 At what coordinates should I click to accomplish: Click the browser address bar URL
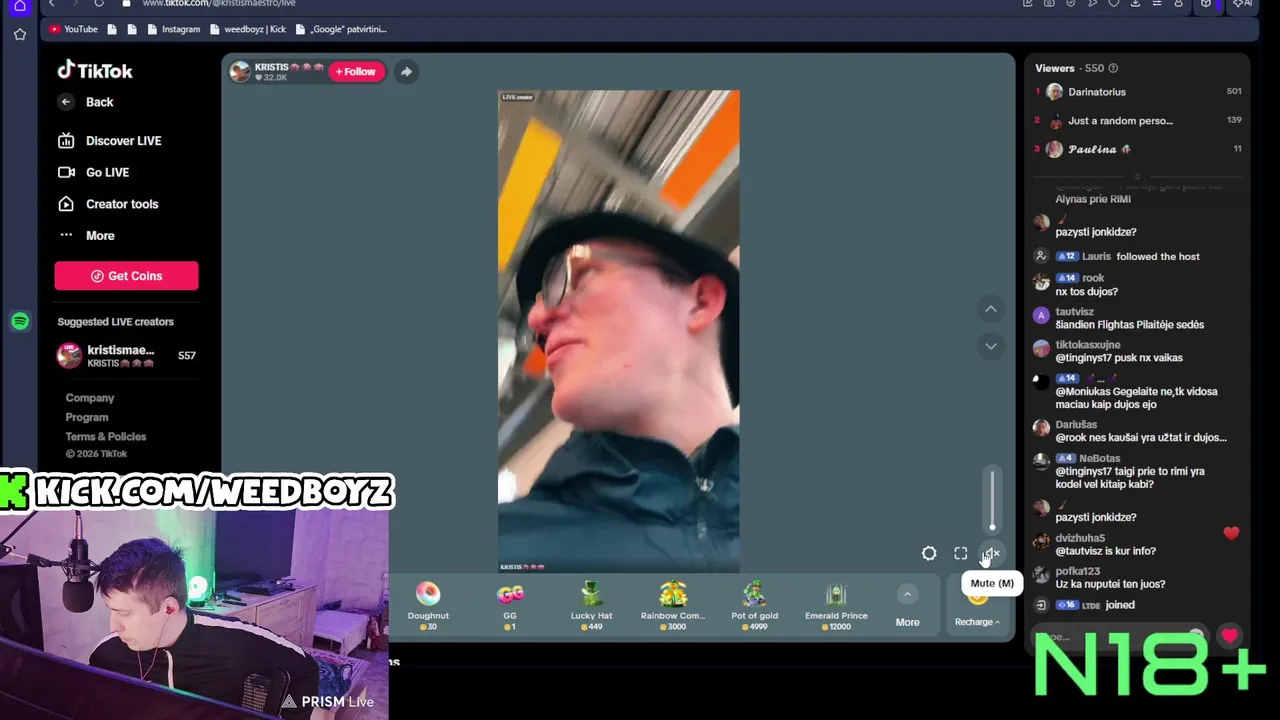coord(219,3)
